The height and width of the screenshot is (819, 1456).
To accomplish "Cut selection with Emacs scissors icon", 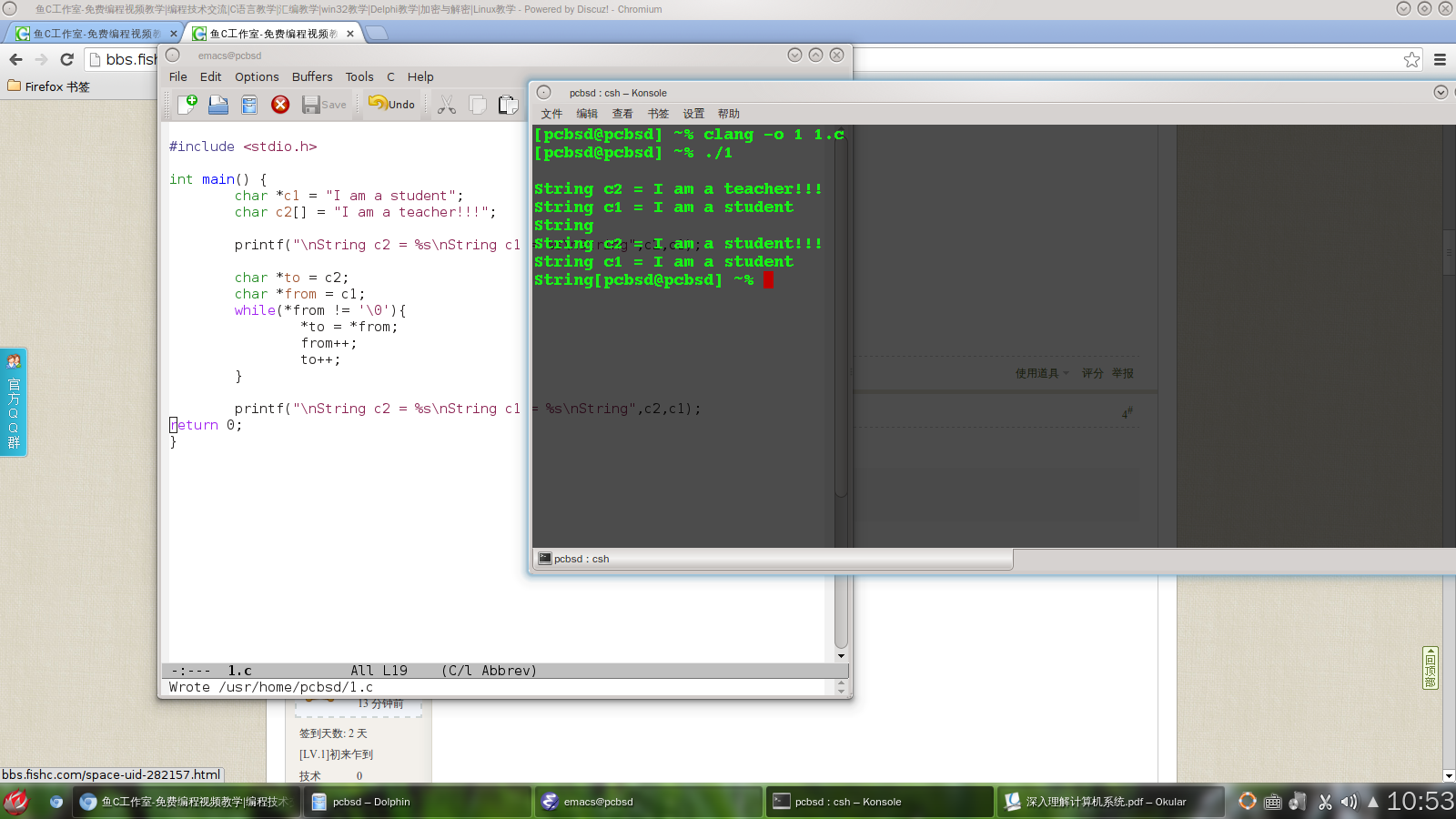I will (x=446, y=105).
